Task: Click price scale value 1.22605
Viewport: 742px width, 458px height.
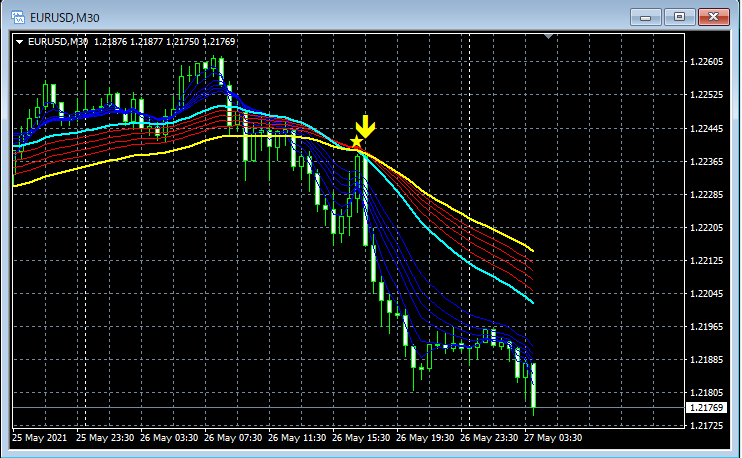Action: (x=707, y=62)
